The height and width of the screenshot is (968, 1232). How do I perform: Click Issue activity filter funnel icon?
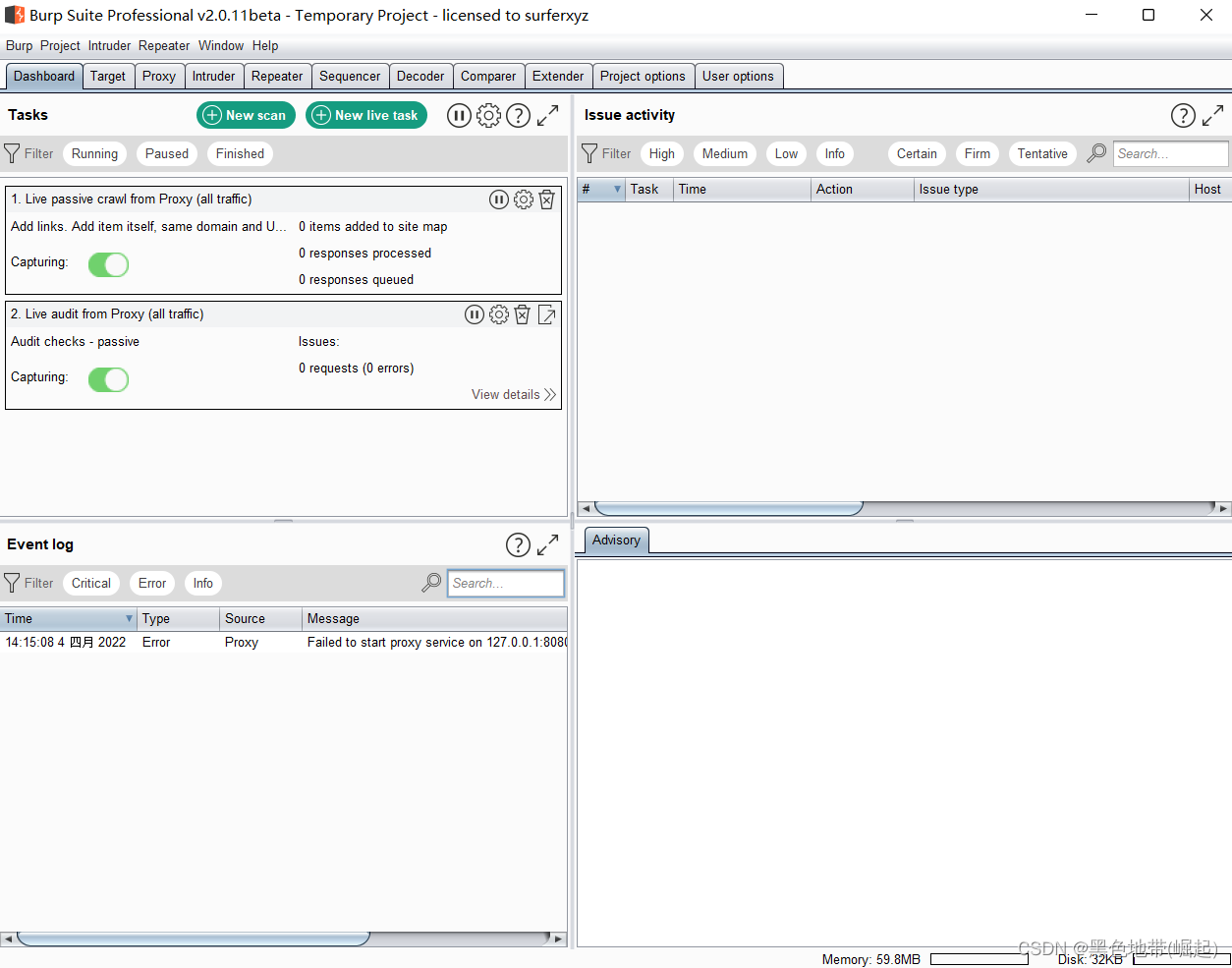(x=589, y=153)
